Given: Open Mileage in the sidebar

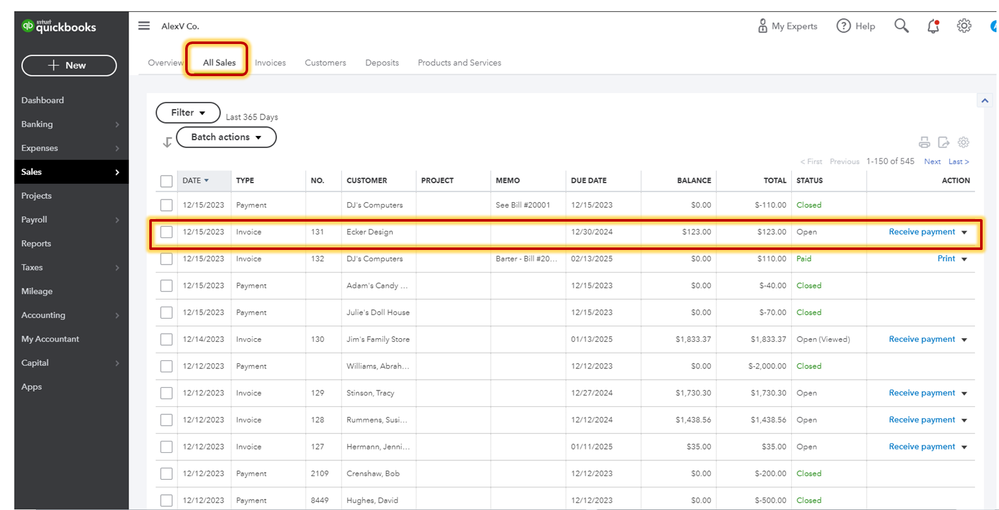Looking at the screenshot, I should 37,291.
